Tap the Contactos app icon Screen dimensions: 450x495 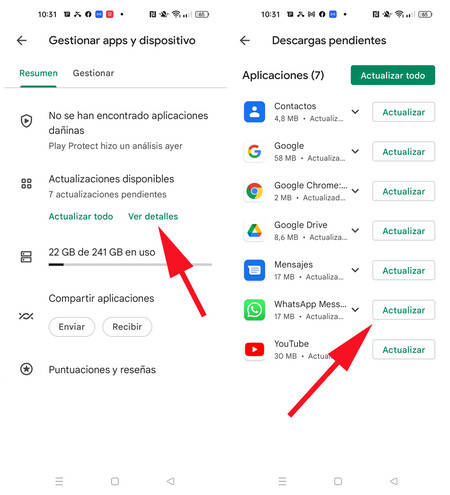(255, 112)
